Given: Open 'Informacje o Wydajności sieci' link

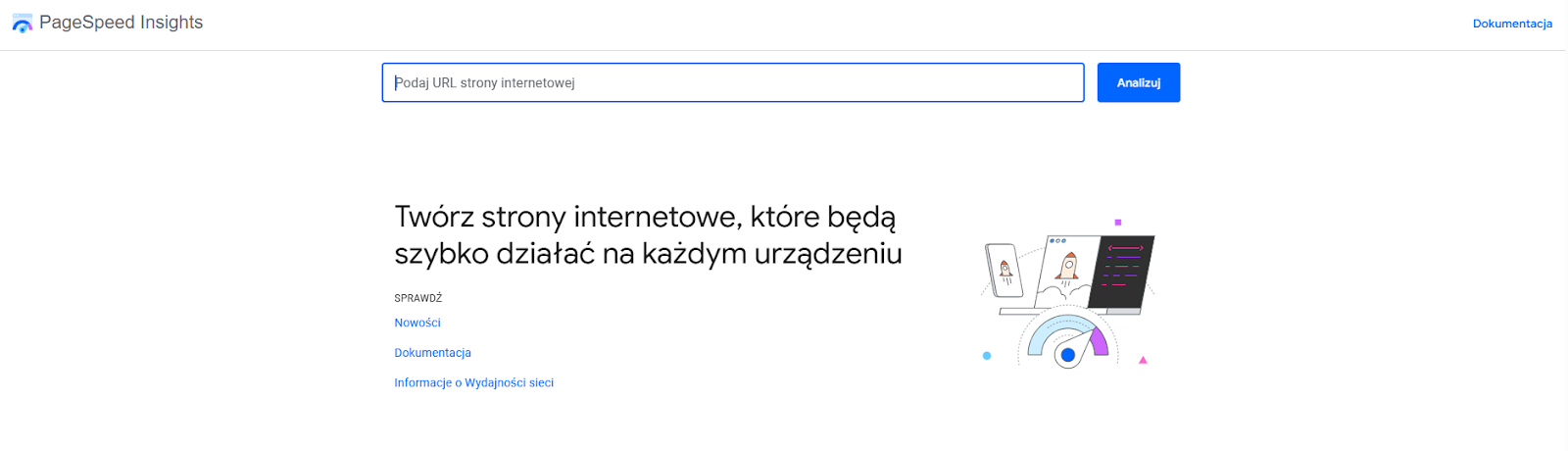Looking at the screenshot, I should click(473, 383).
